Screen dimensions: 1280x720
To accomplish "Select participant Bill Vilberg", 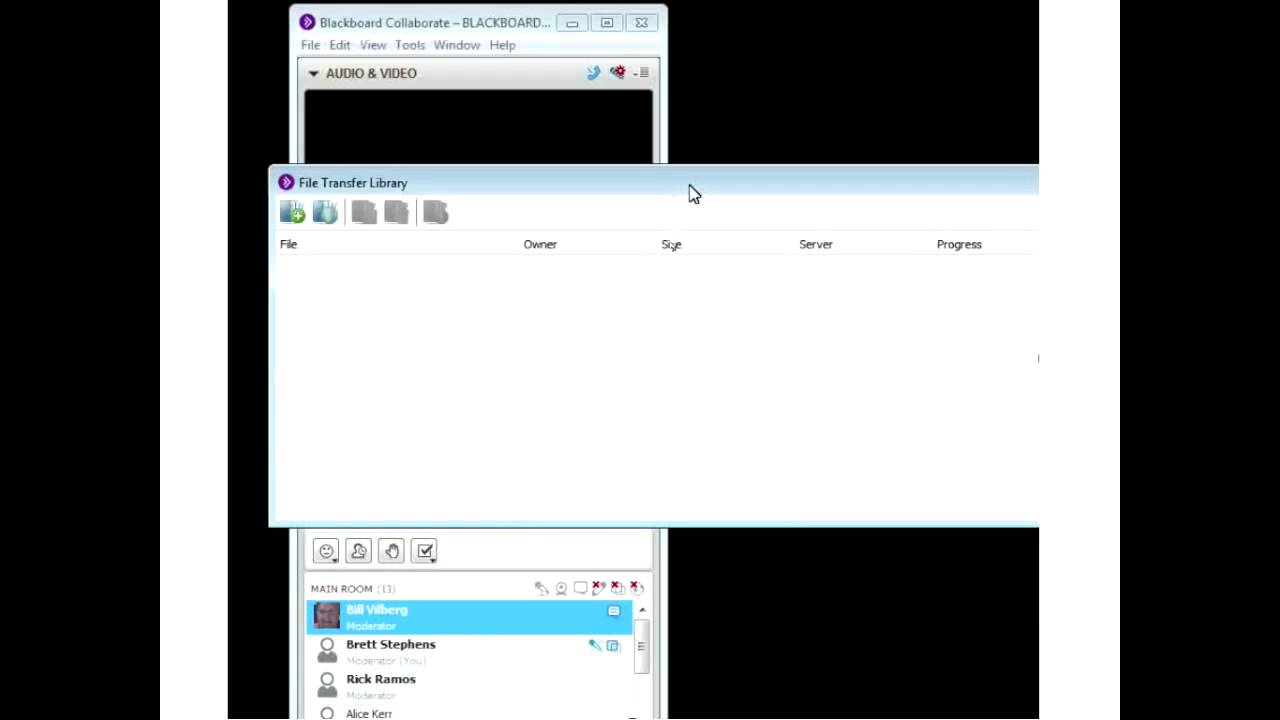I will point(469,617).
